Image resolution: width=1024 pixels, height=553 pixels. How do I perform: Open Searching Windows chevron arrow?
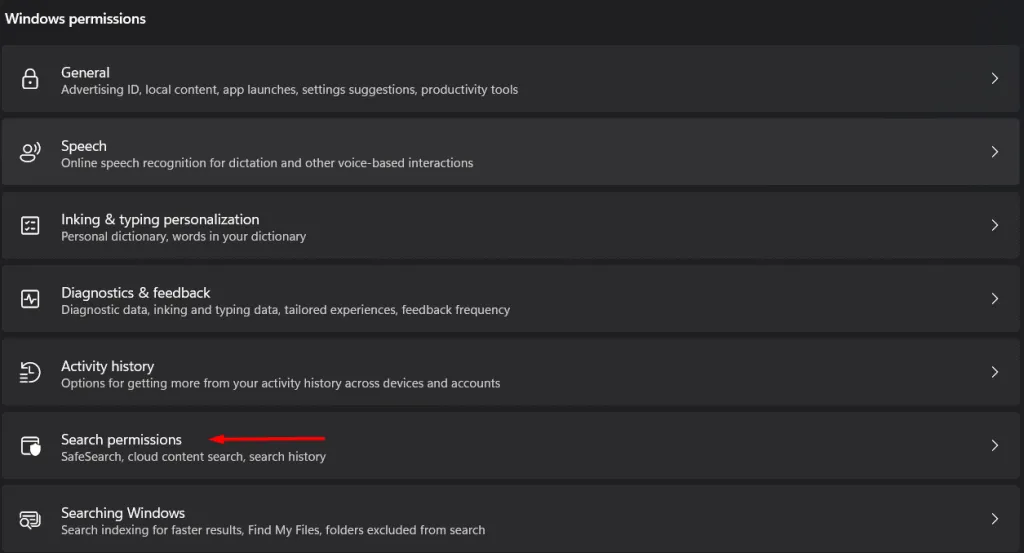tap(995, 519)
